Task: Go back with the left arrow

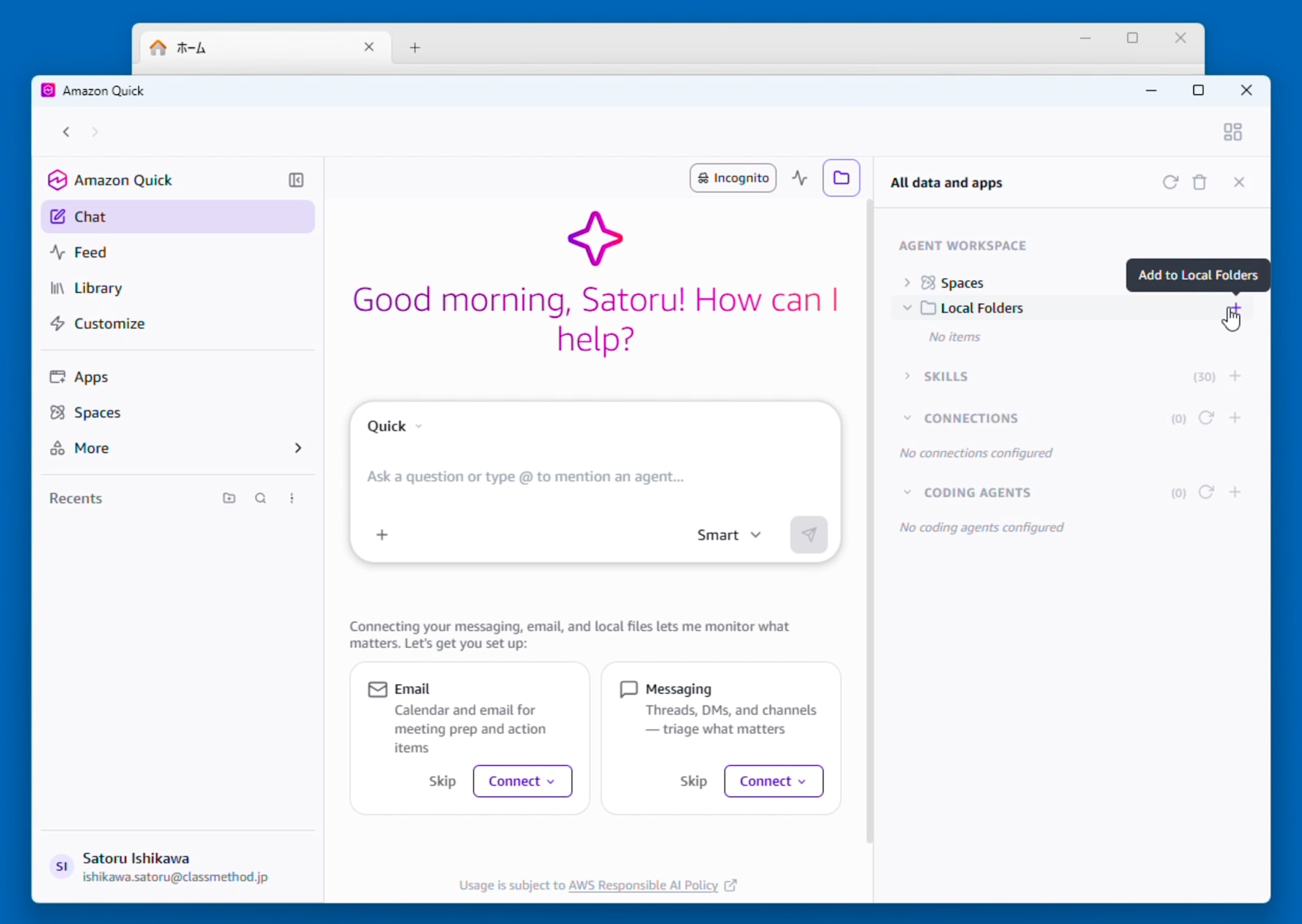Action: point(66,132)
